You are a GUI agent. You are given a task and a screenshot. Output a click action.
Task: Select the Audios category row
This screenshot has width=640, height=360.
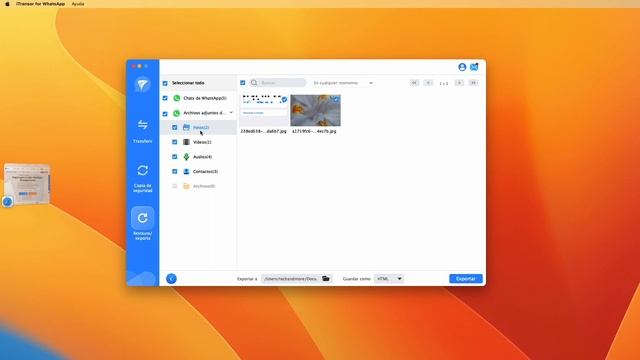click(x=198, y=157)
